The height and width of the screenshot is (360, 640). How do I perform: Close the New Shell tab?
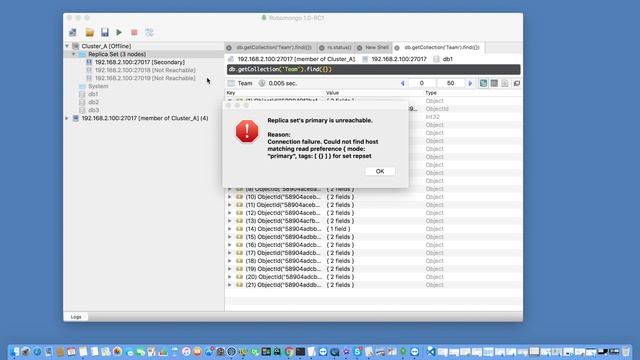tap(360, 48)
